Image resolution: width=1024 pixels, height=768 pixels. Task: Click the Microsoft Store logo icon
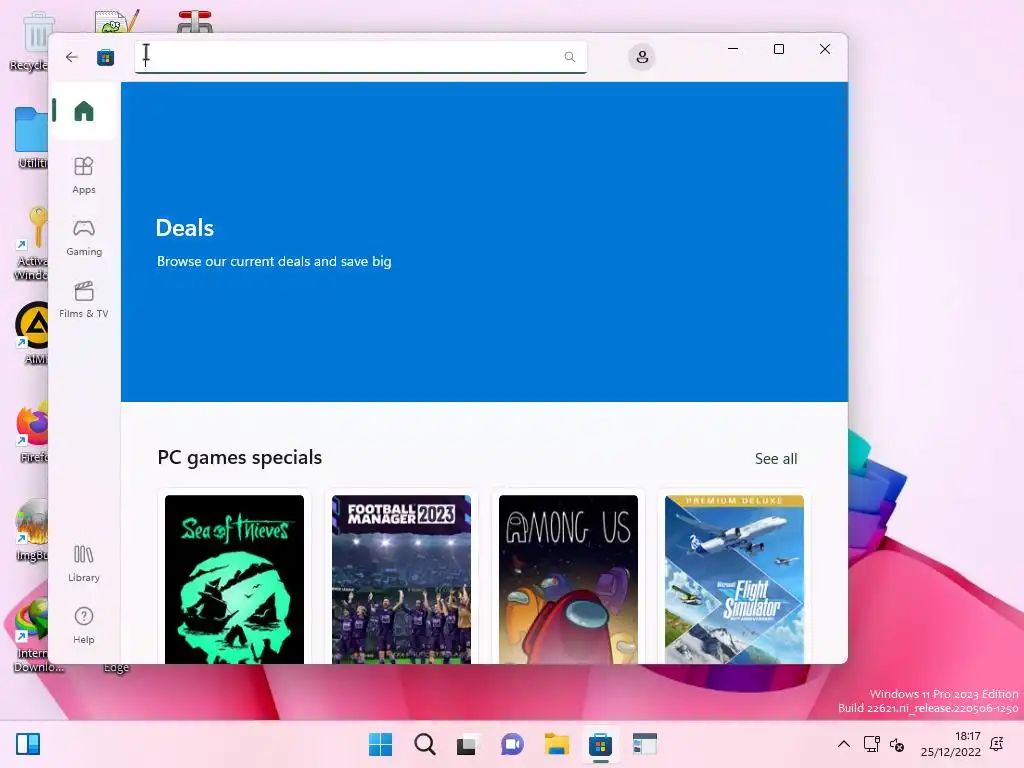pos(106,57)
